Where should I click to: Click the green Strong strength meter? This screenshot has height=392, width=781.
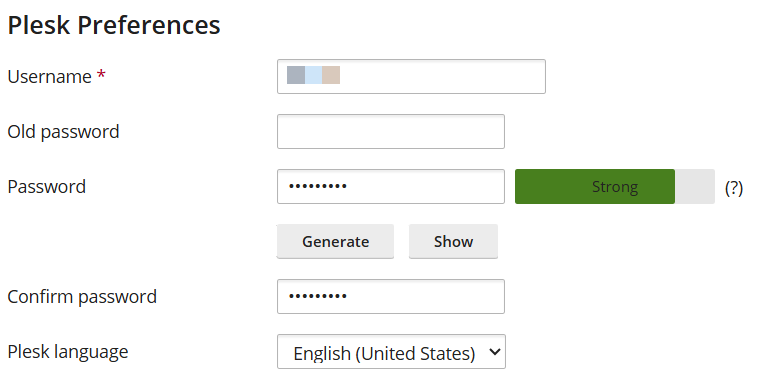click(595, 187)
